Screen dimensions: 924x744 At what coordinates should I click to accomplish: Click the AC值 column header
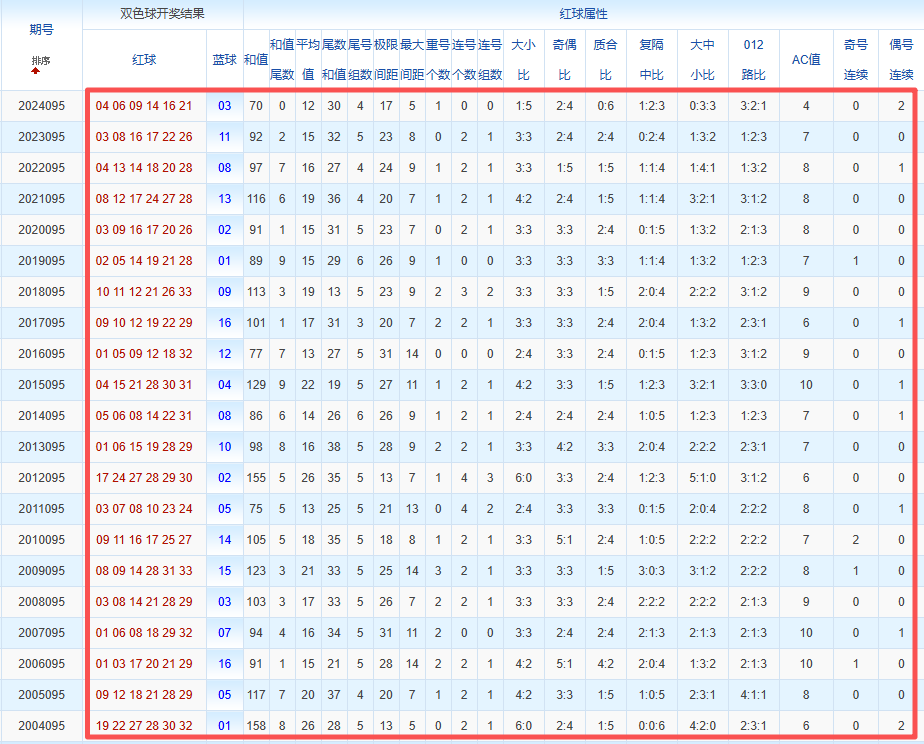click(x=806, y=60)
